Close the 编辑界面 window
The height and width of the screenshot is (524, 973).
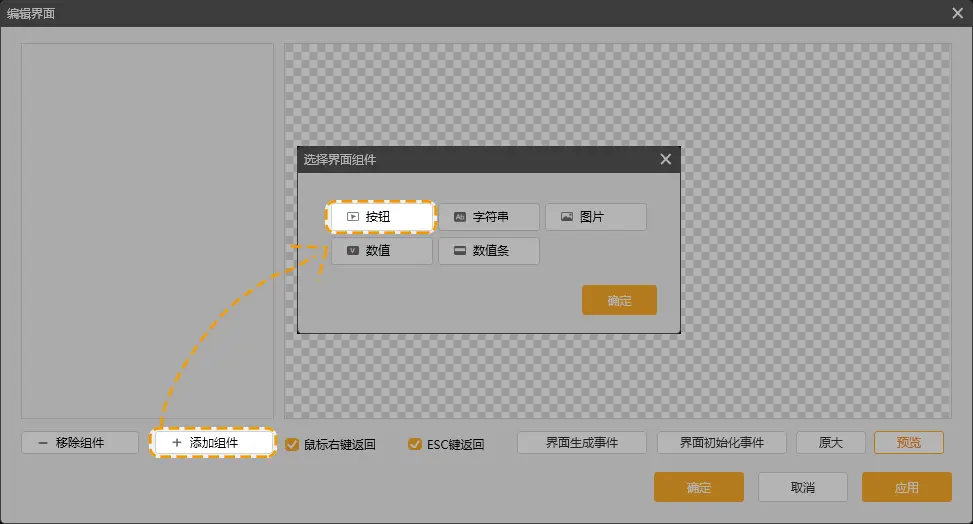957,13
